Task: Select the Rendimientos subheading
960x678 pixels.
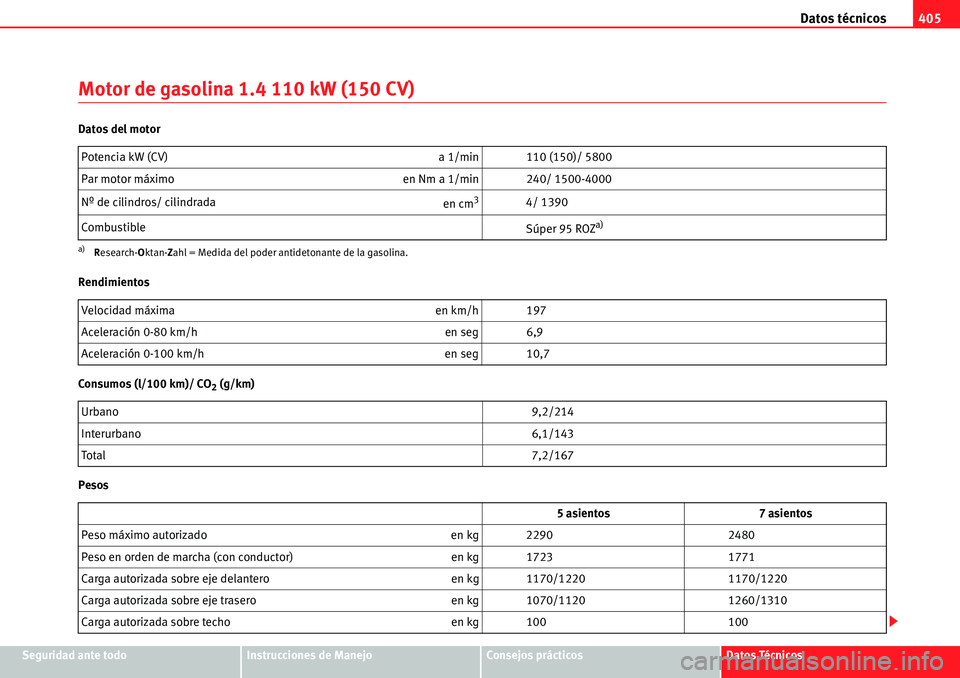Action: click(114, 282)
